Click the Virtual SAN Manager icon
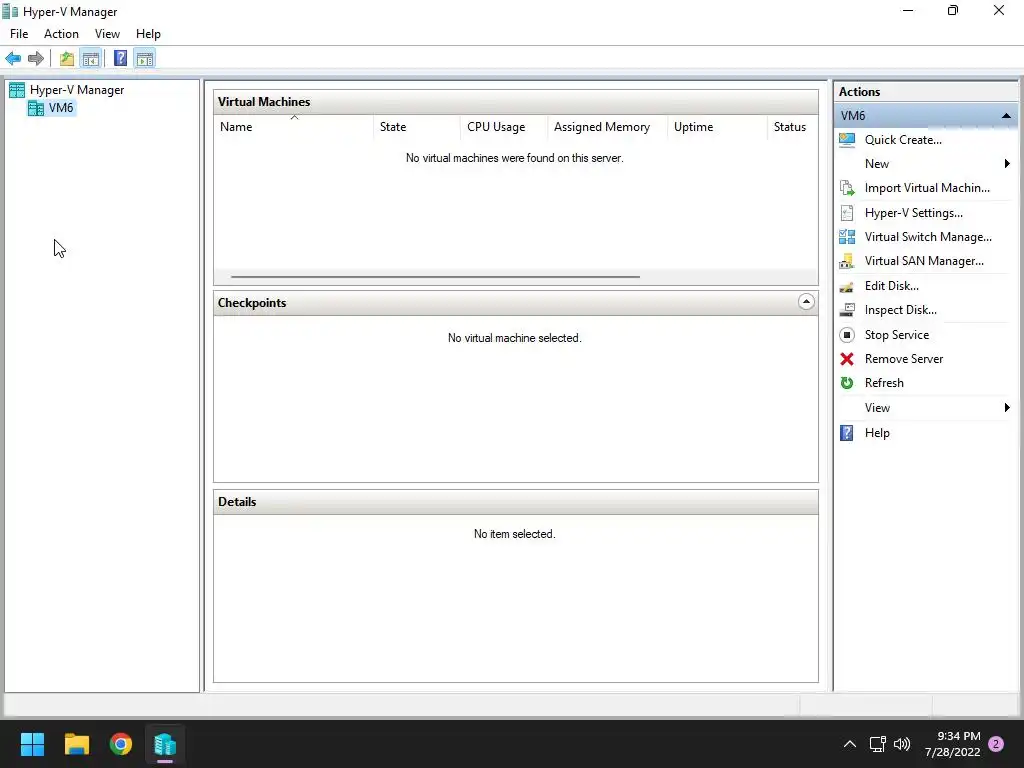 (847, 261)
